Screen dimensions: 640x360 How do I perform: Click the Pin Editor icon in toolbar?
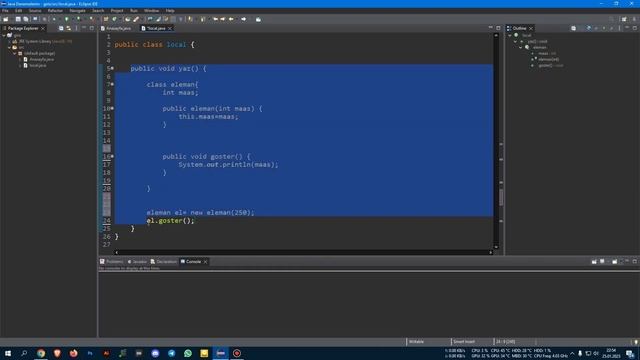[x=258, y=19]
